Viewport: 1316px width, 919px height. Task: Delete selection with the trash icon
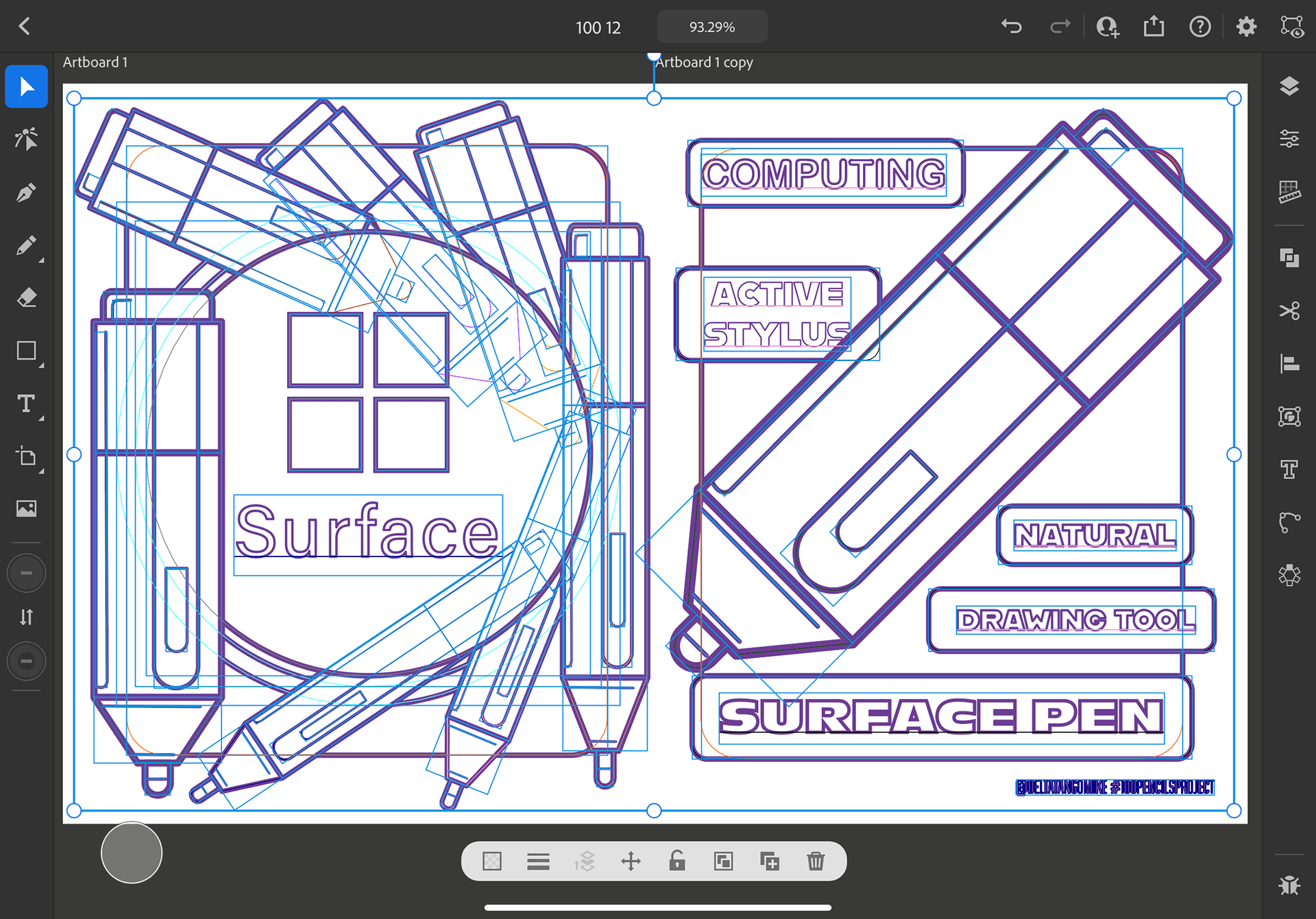point(816,861)
